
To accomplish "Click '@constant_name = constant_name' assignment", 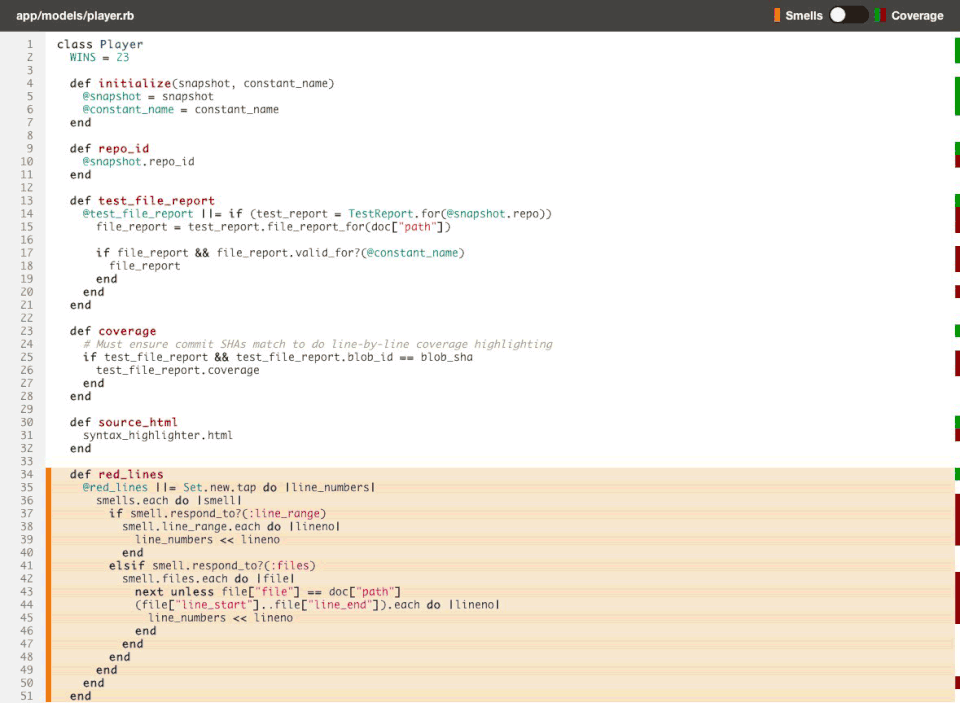I will click(x=181, y=109).
